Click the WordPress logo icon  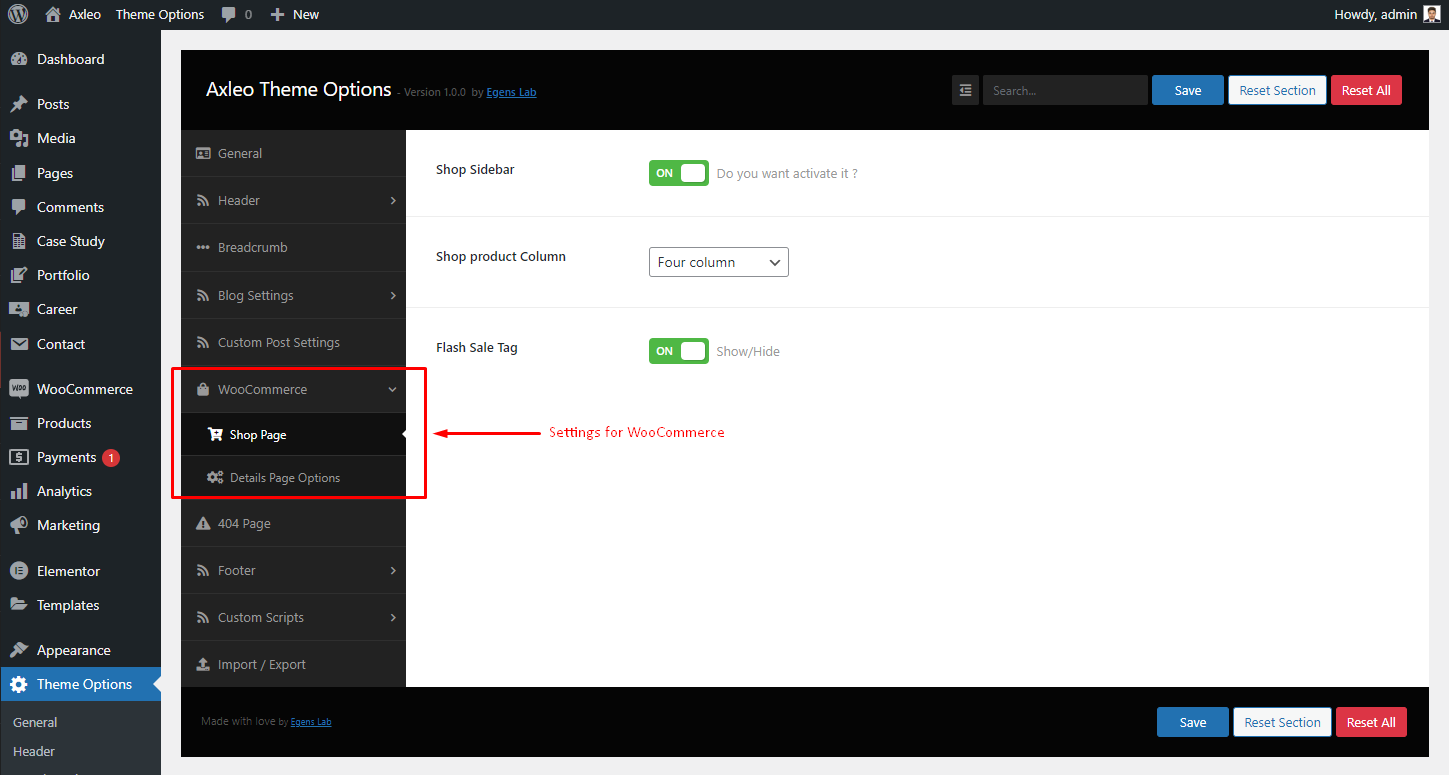point(18,14)
